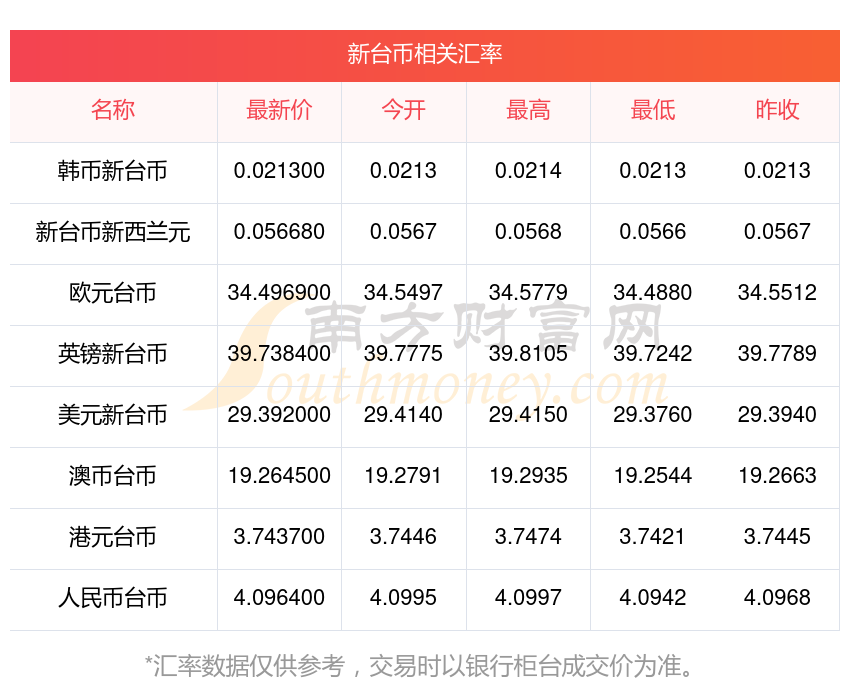Click the 人民币 open value 4.0995

pyautogui.click(x=403, y=598)
